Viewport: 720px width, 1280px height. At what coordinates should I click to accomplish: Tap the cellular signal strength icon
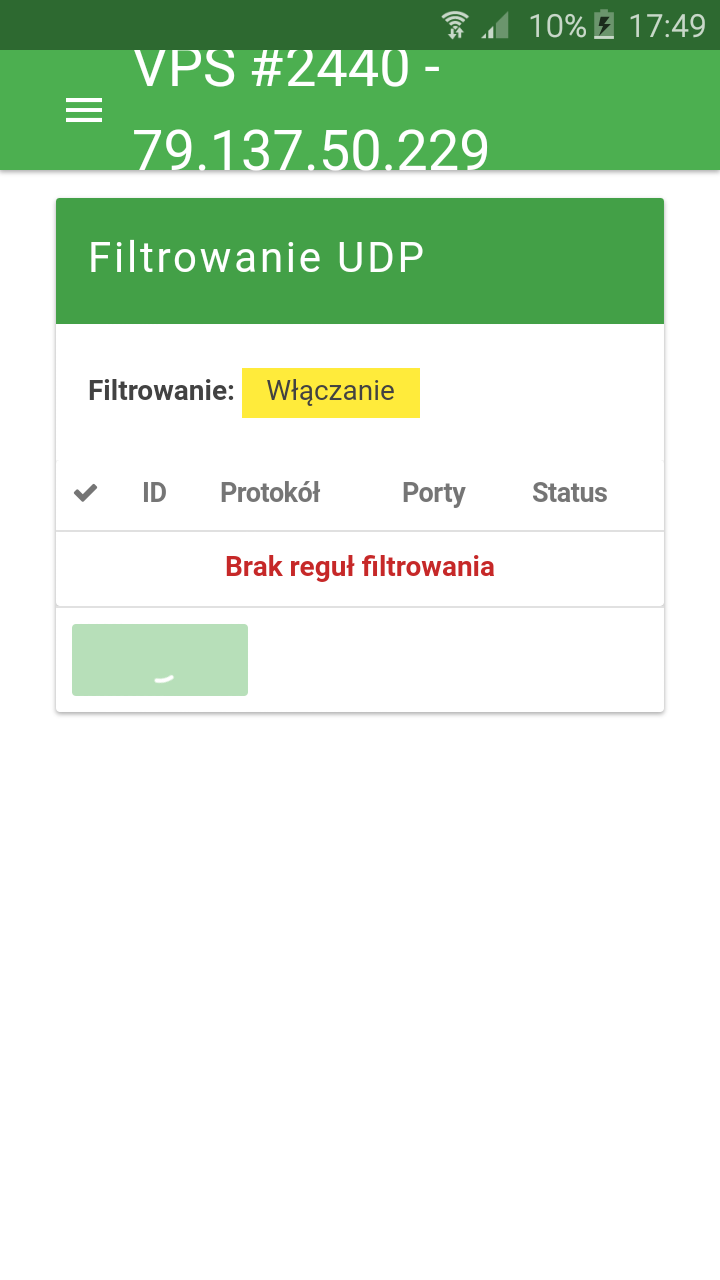[x=495, y=25]
